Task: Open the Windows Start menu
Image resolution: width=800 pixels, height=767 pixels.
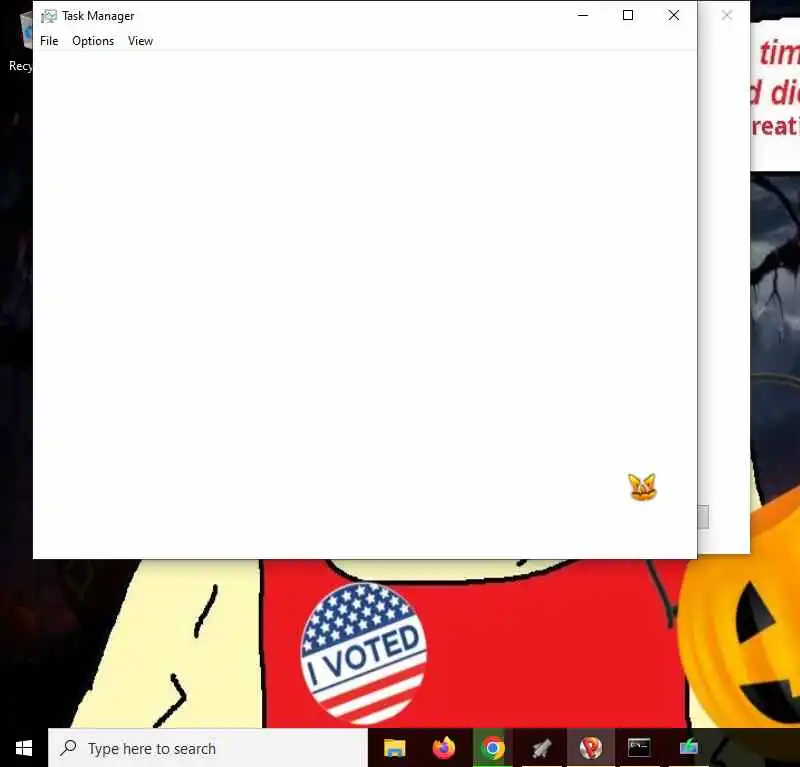Action: pyautogui.click(x=24, y=748)
